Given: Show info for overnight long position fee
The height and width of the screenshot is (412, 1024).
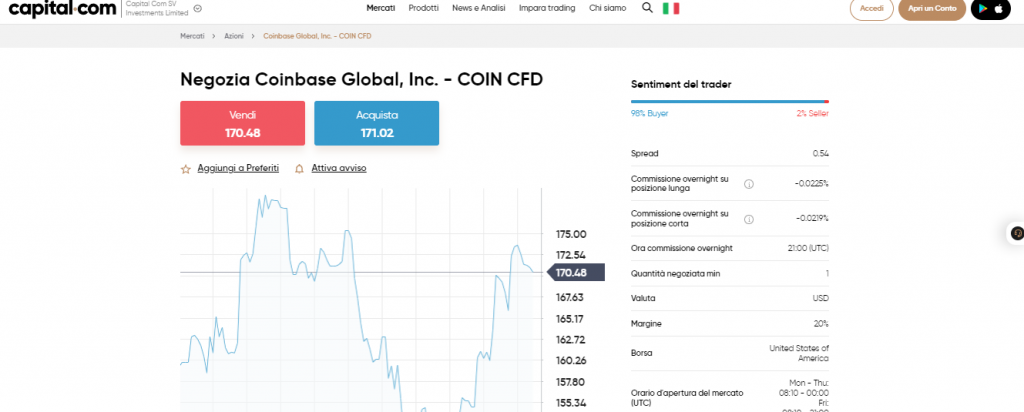Looking at the screenshot, I should coord(748,184).
